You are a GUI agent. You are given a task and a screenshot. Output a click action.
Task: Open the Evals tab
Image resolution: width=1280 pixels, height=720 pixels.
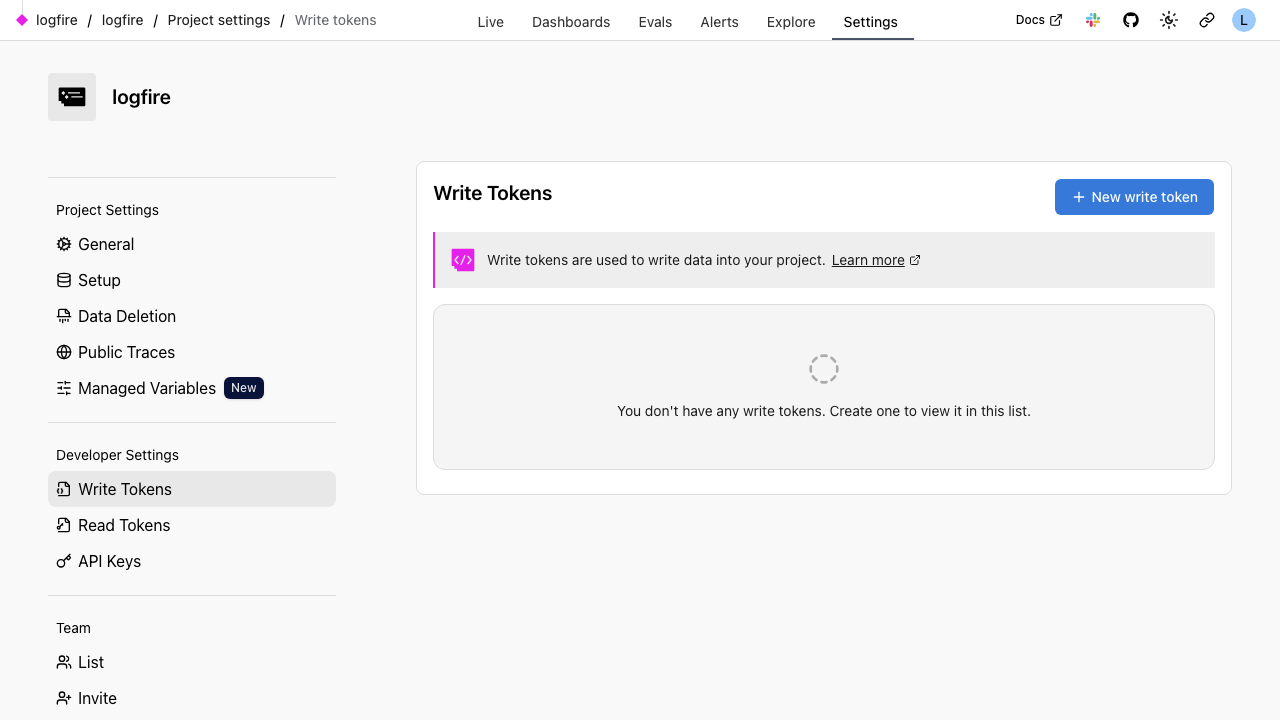[655, 22]
